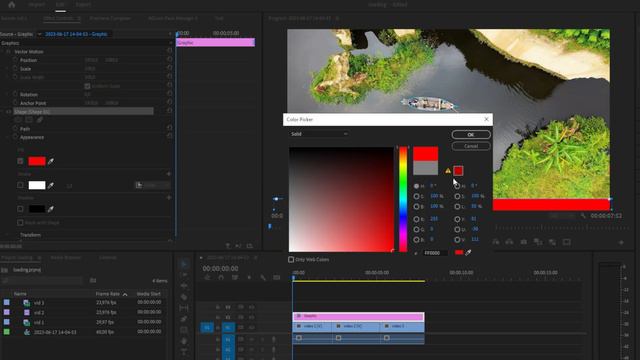
Task: Add a new stroke with plus icon
Action: tap(169, 174)
